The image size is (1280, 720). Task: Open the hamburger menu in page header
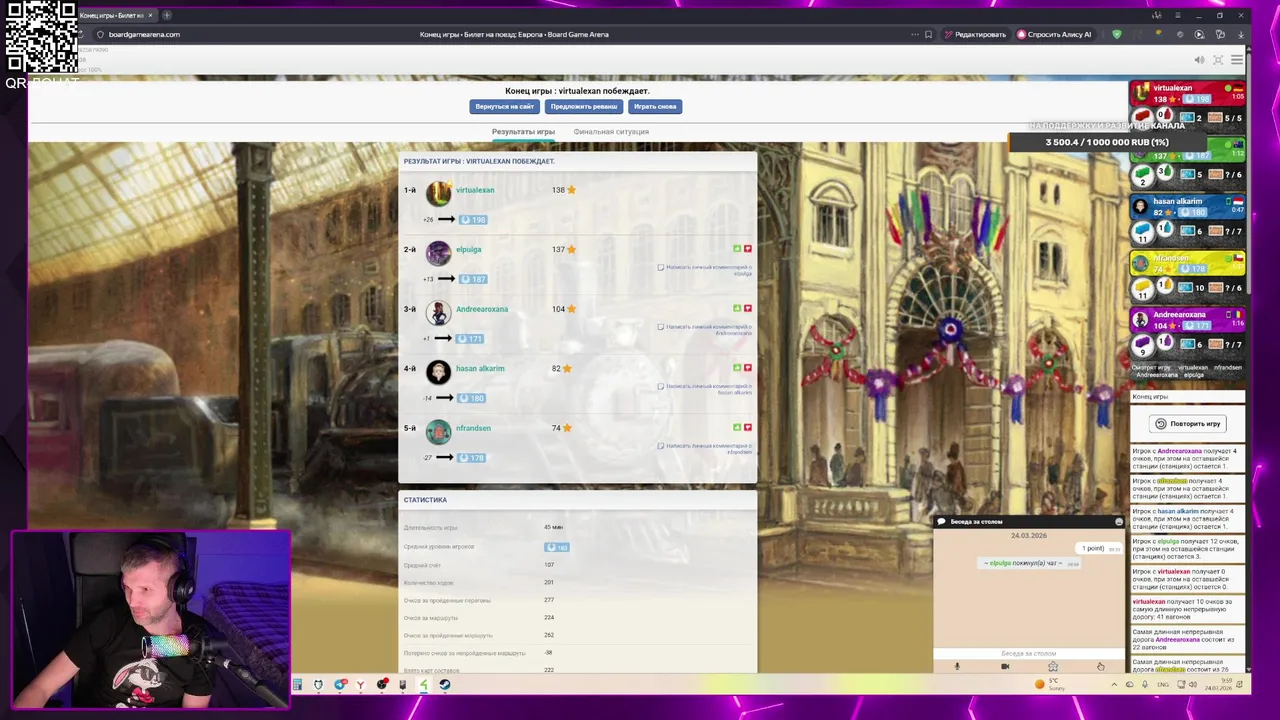tap(1237, 60)
